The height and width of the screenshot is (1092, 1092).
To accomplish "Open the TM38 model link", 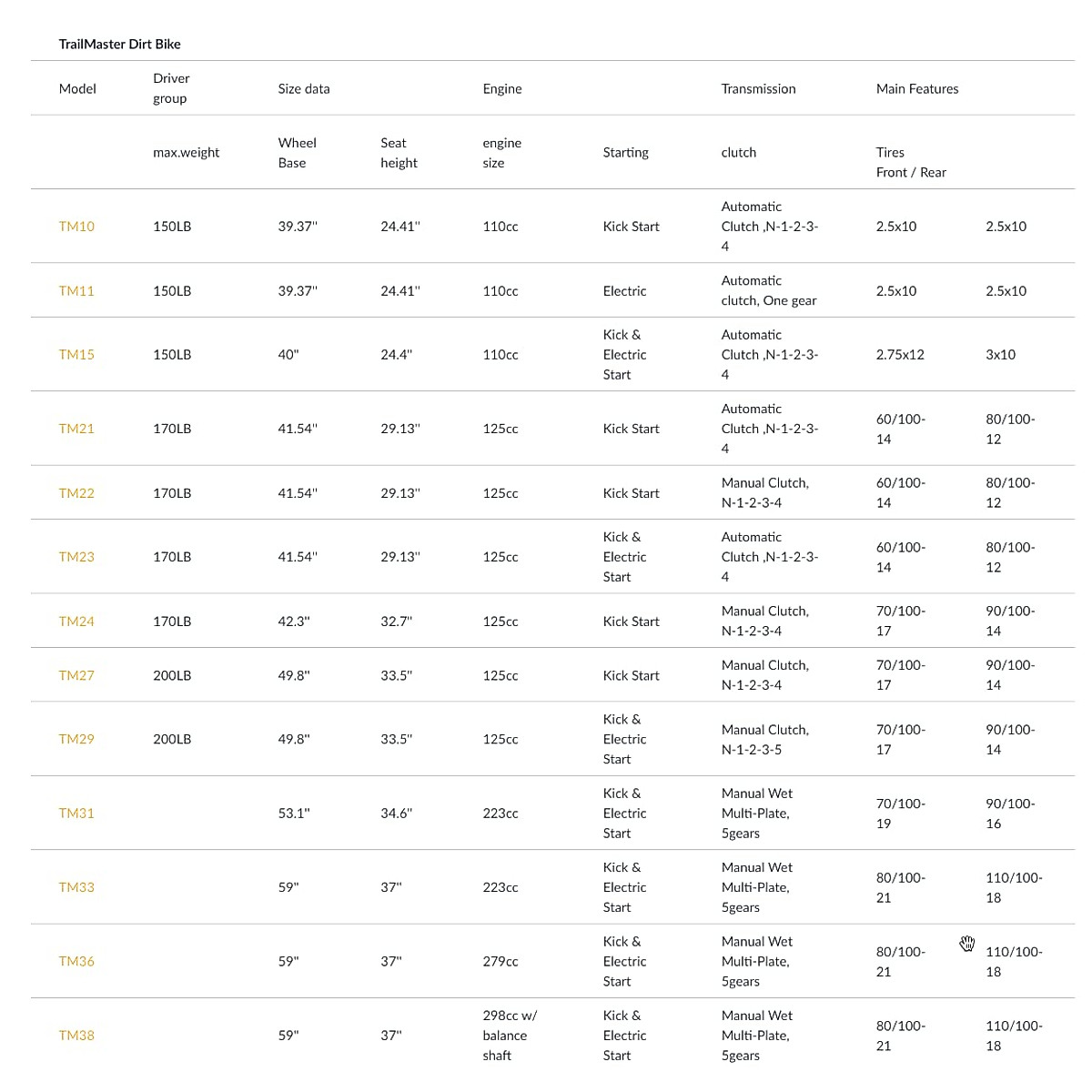I will (x=76, y=1036).
